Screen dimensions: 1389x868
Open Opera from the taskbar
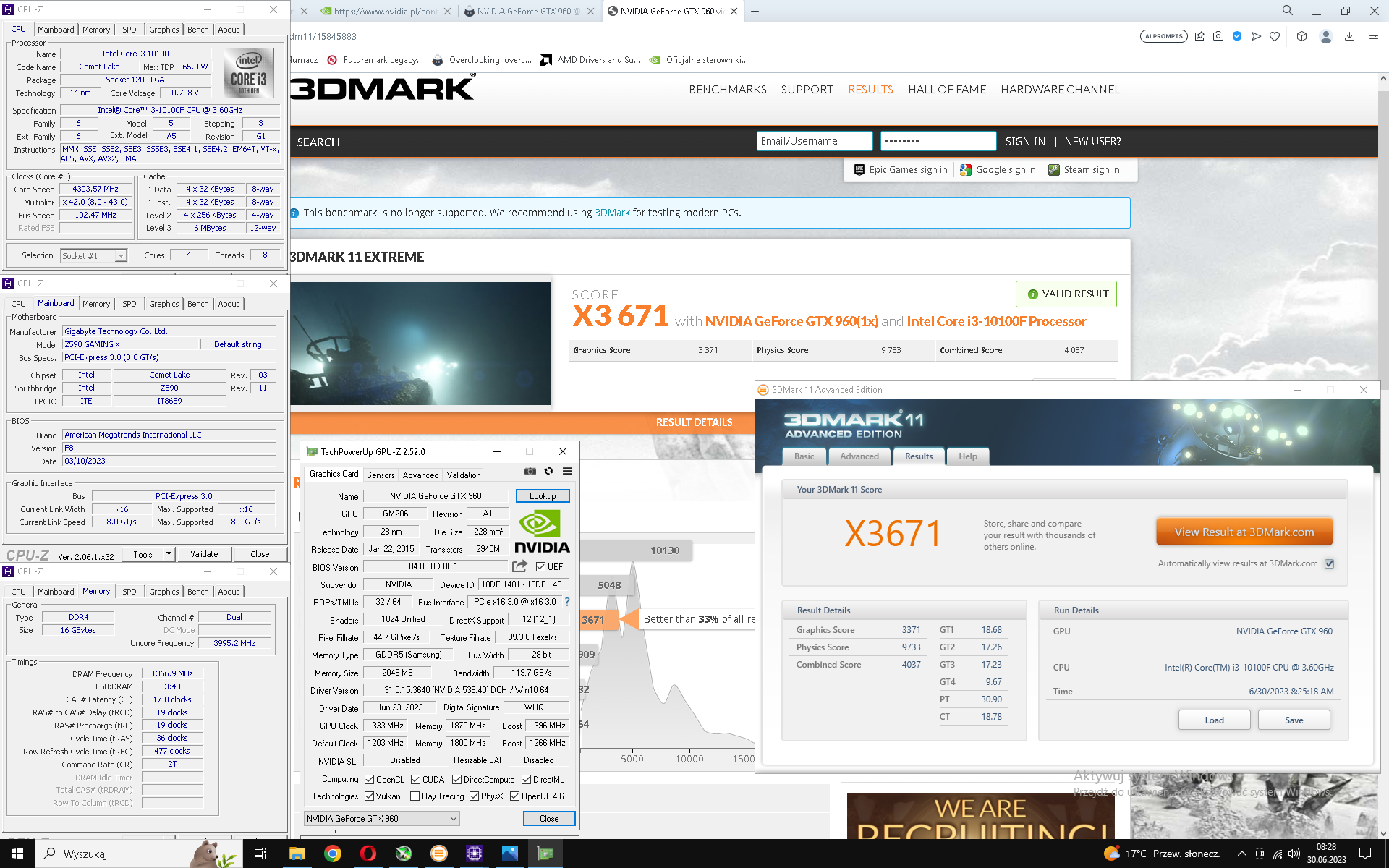[x=368, y=854]
